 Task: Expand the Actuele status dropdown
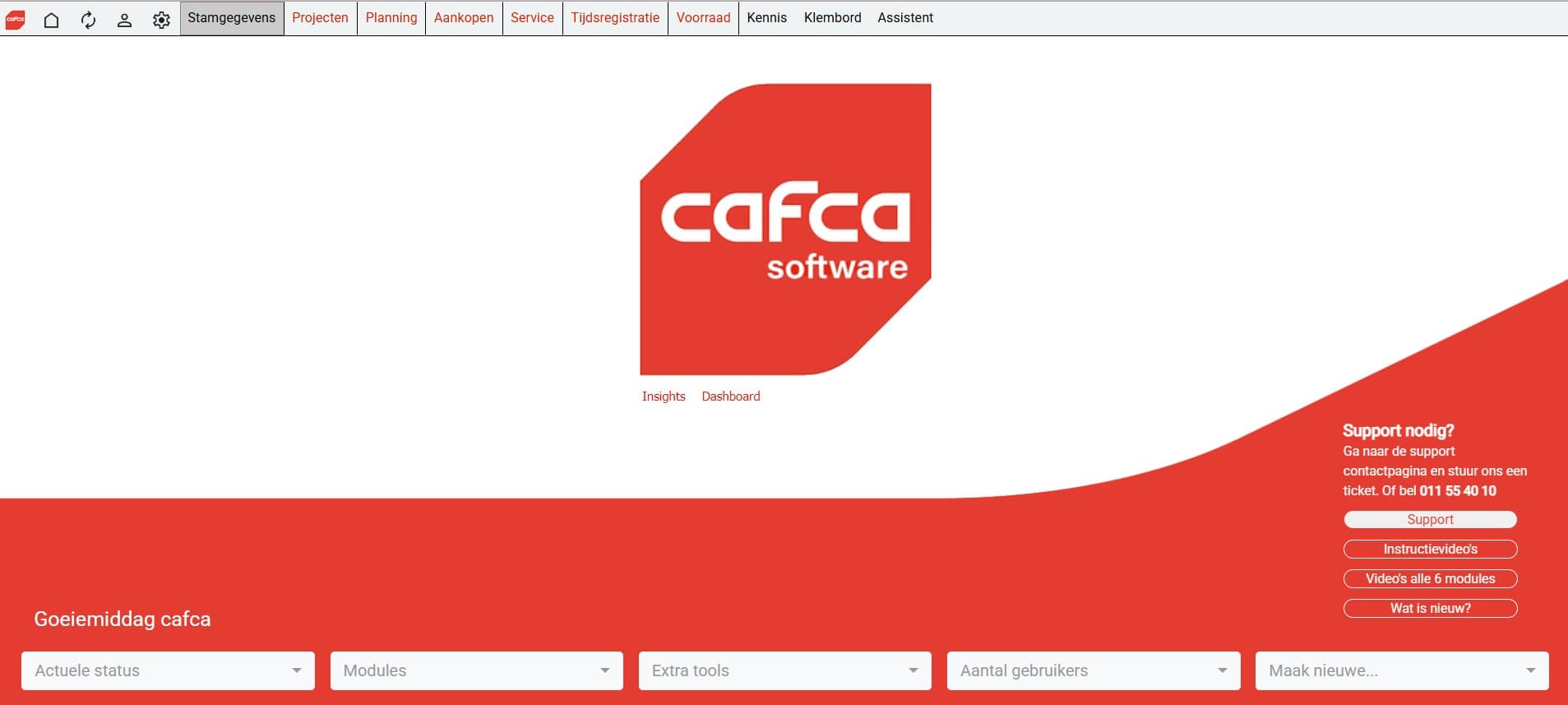pyautogui.click(x=168, y=670)
